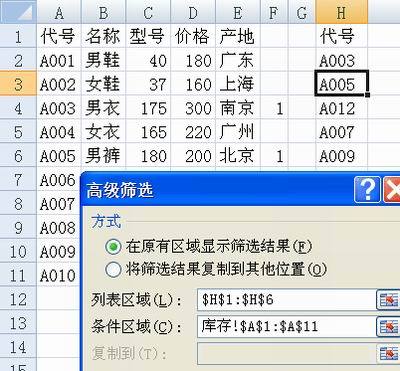Click cell A8 with A007
The width and height of the screenshot is (400, 371).
59,203
